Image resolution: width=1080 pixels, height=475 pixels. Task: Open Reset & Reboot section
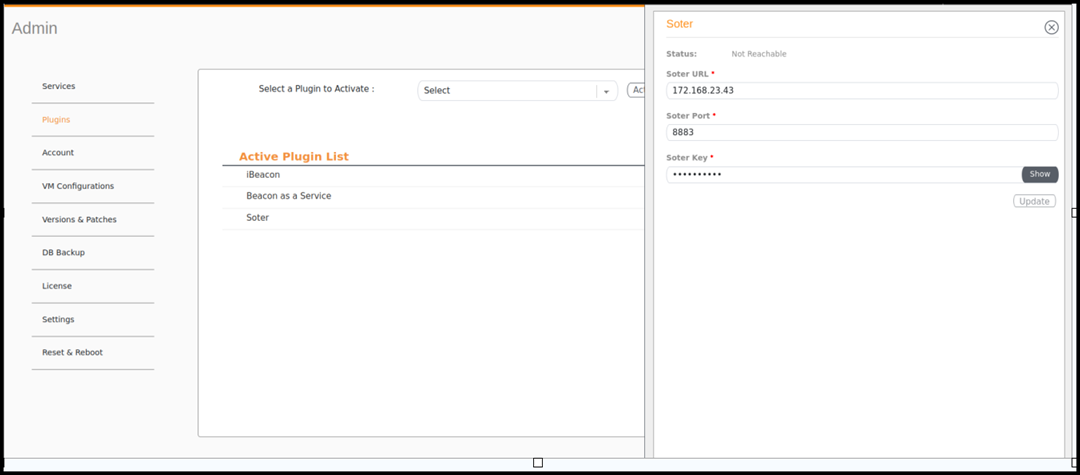[x=72, y=352]
